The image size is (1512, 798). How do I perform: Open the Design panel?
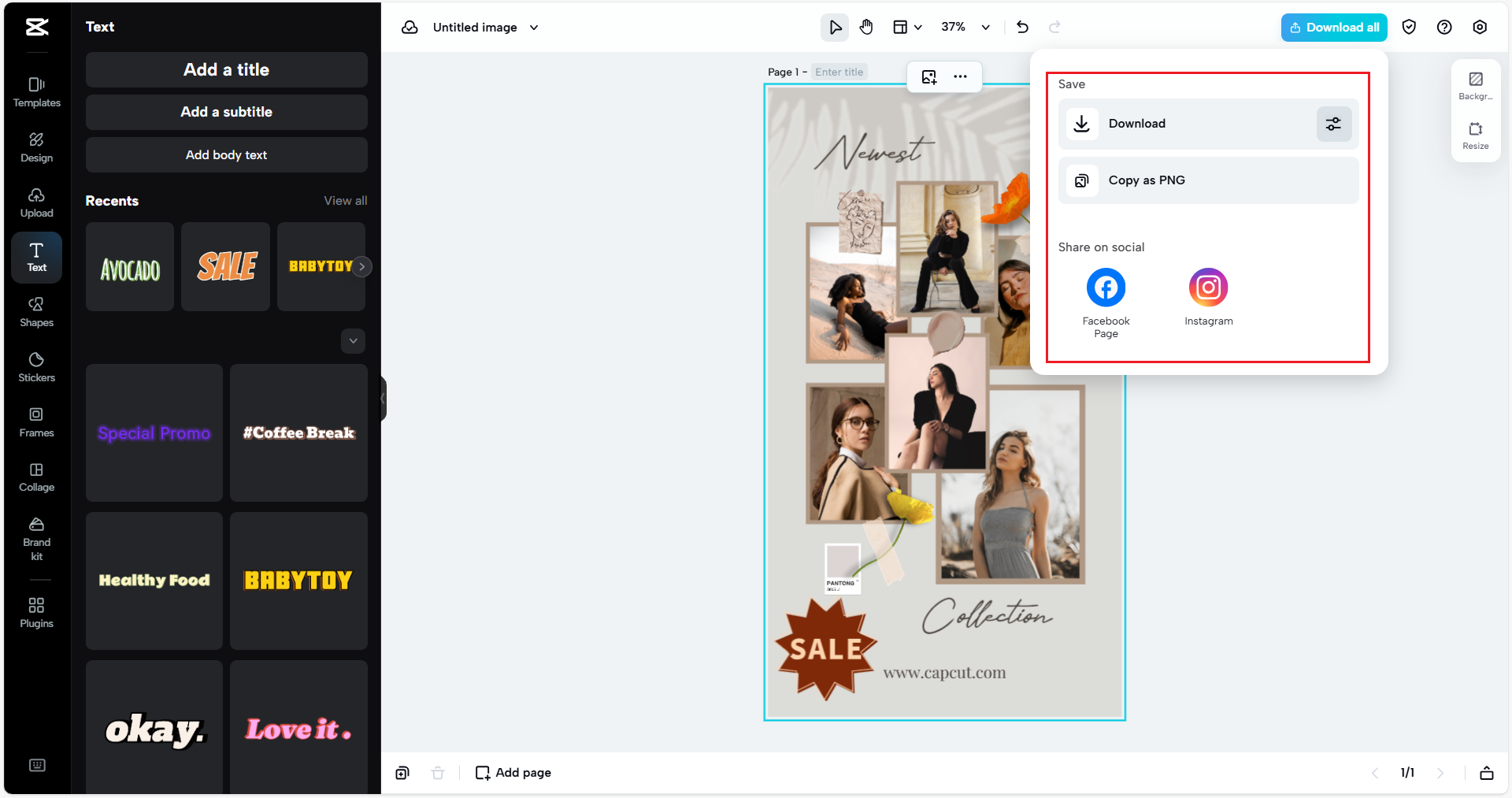[x=37, y=147]
